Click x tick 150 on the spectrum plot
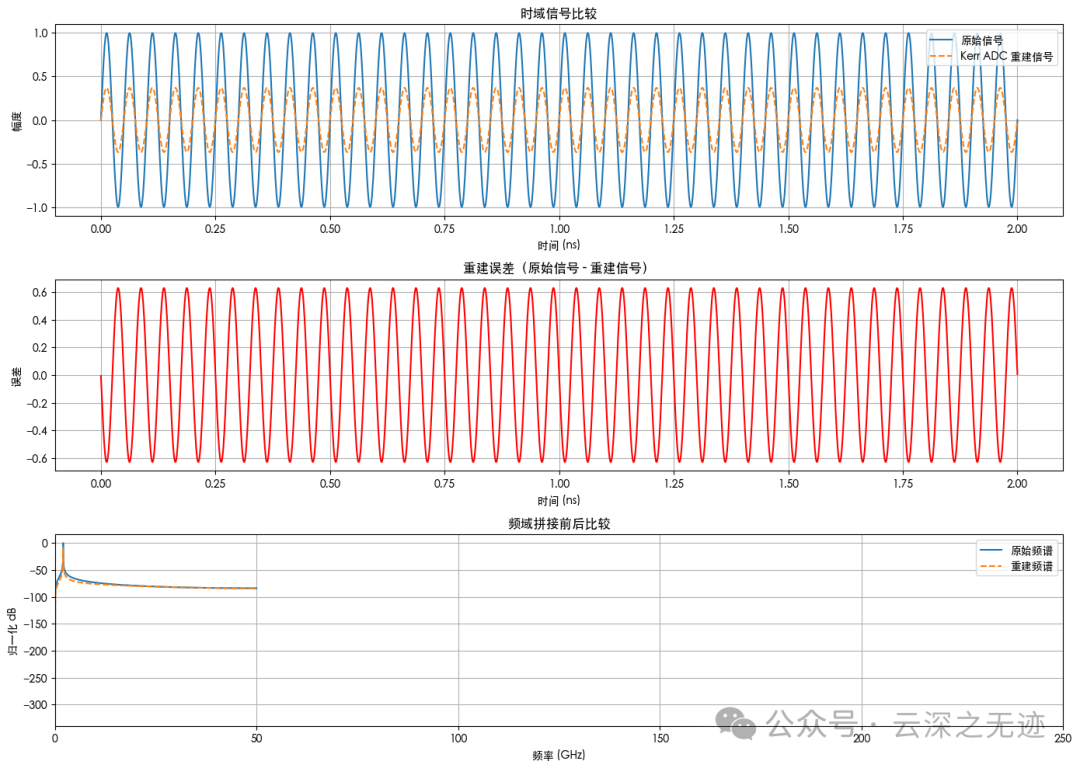Screen dimensions: 1080x768 point(660,738)
